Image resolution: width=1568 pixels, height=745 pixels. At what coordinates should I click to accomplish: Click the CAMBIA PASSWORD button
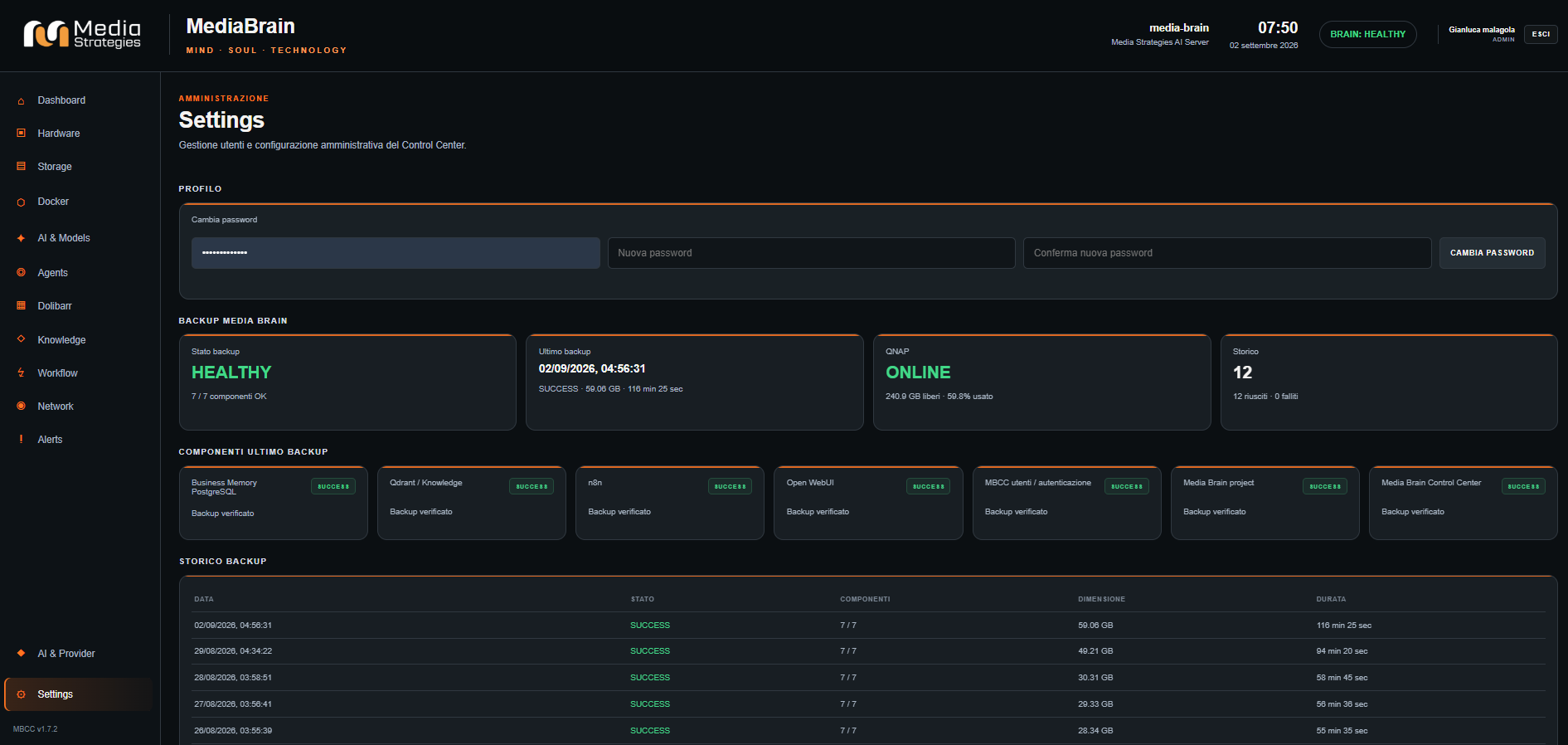click(1492, 253)
